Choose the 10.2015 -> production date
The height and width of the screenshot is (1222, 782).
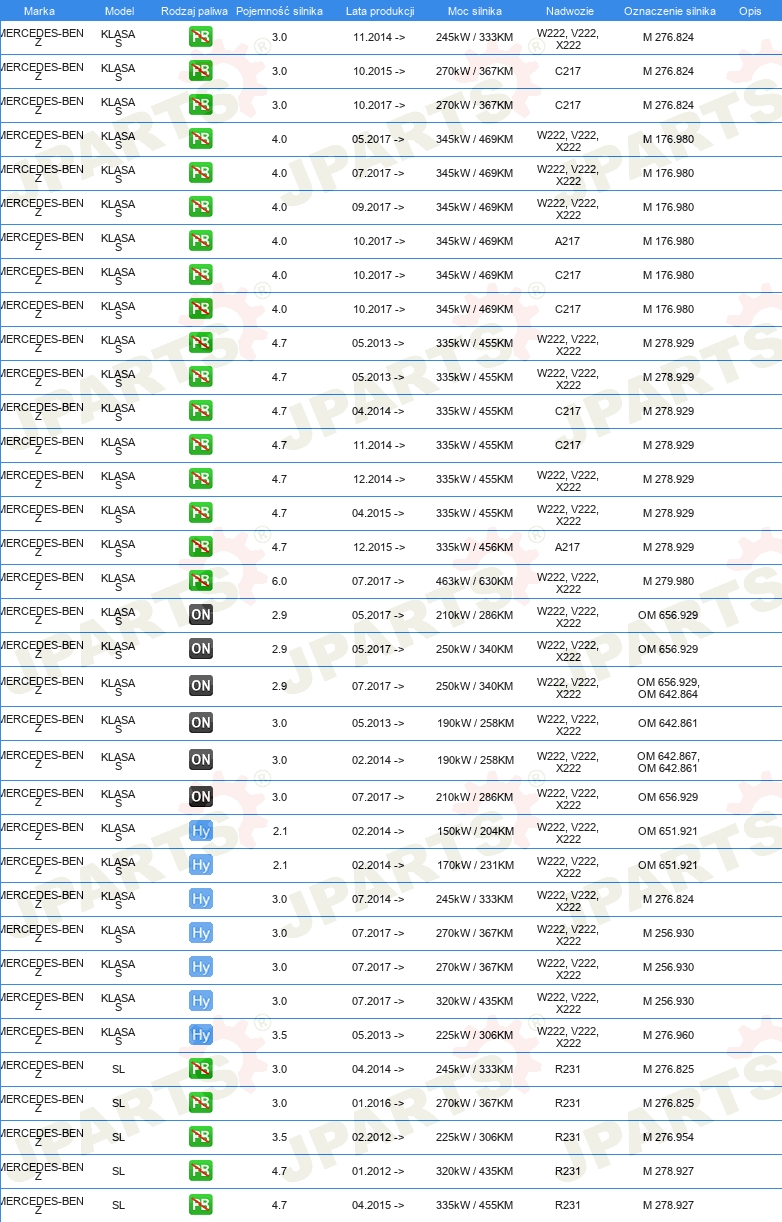point(379,72)
